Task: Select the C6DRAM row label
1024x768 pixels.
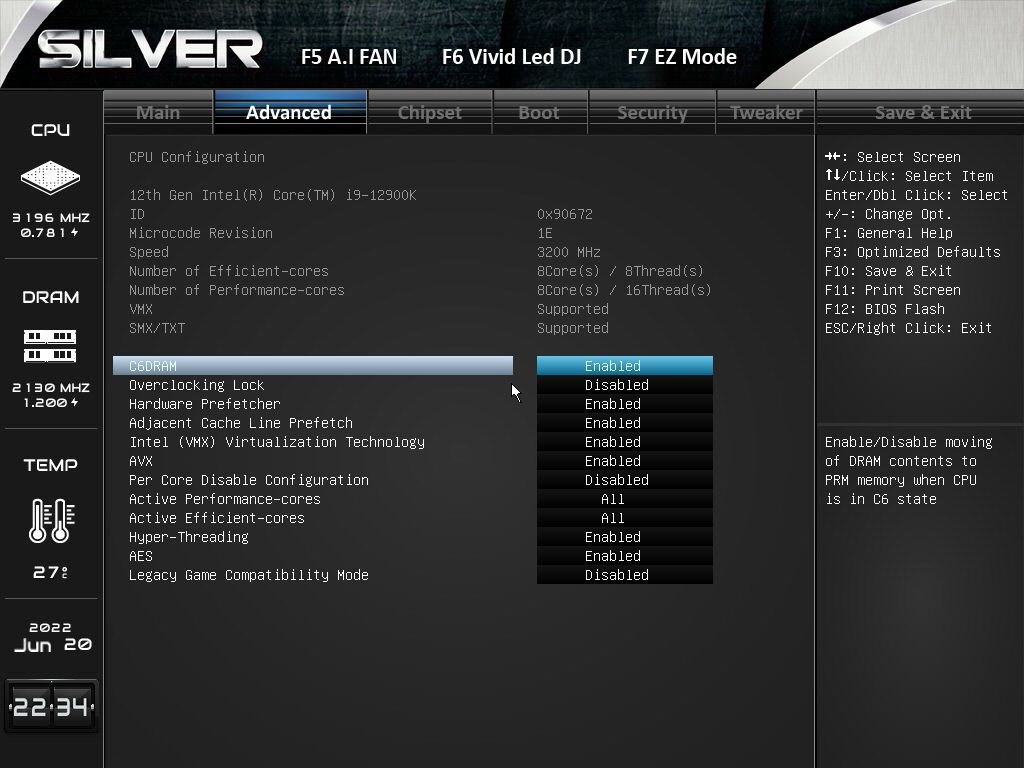Action: click(313, 366)
